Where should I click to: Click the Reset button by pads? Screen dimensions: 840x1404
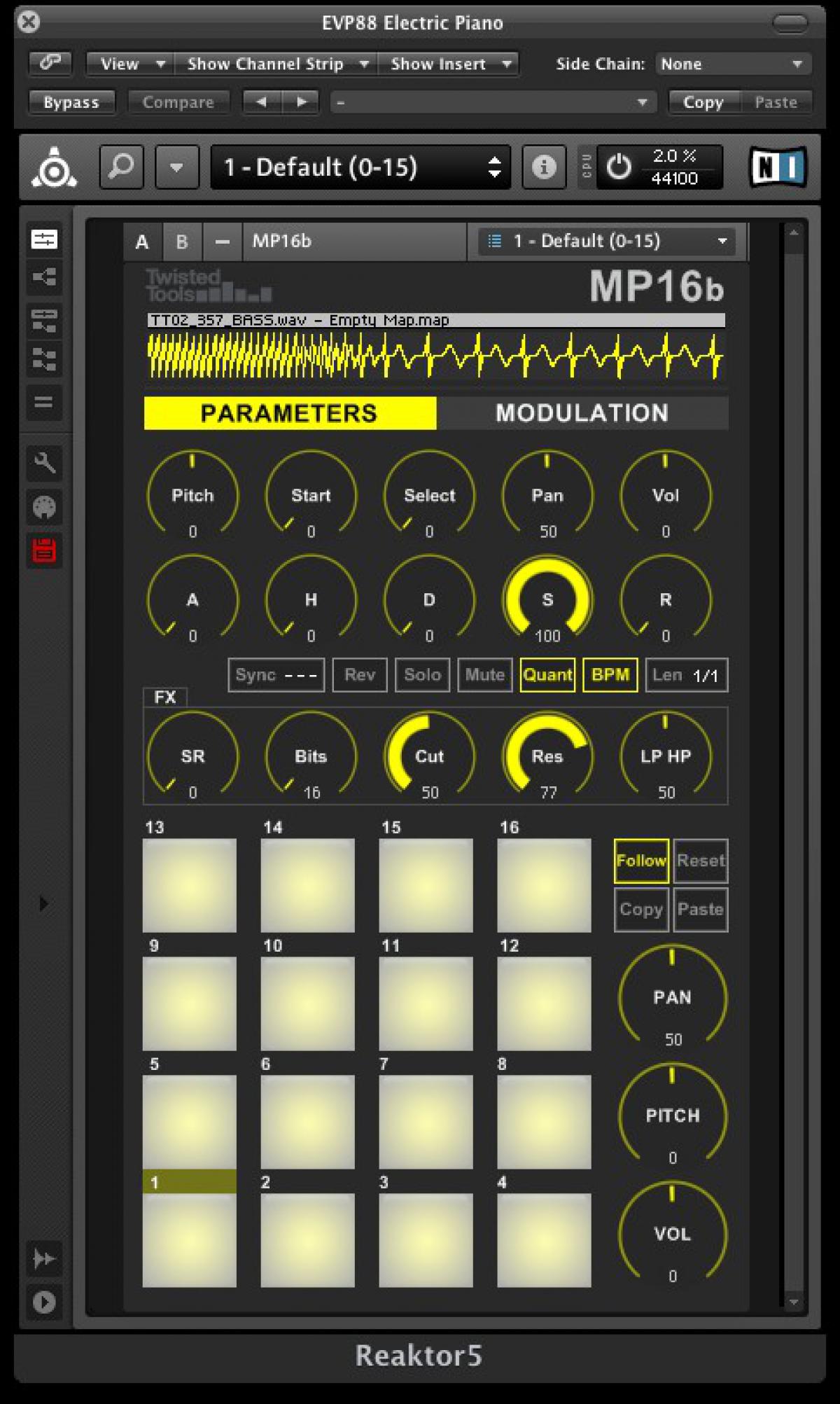pyautogui.click(x=701, y=861)
